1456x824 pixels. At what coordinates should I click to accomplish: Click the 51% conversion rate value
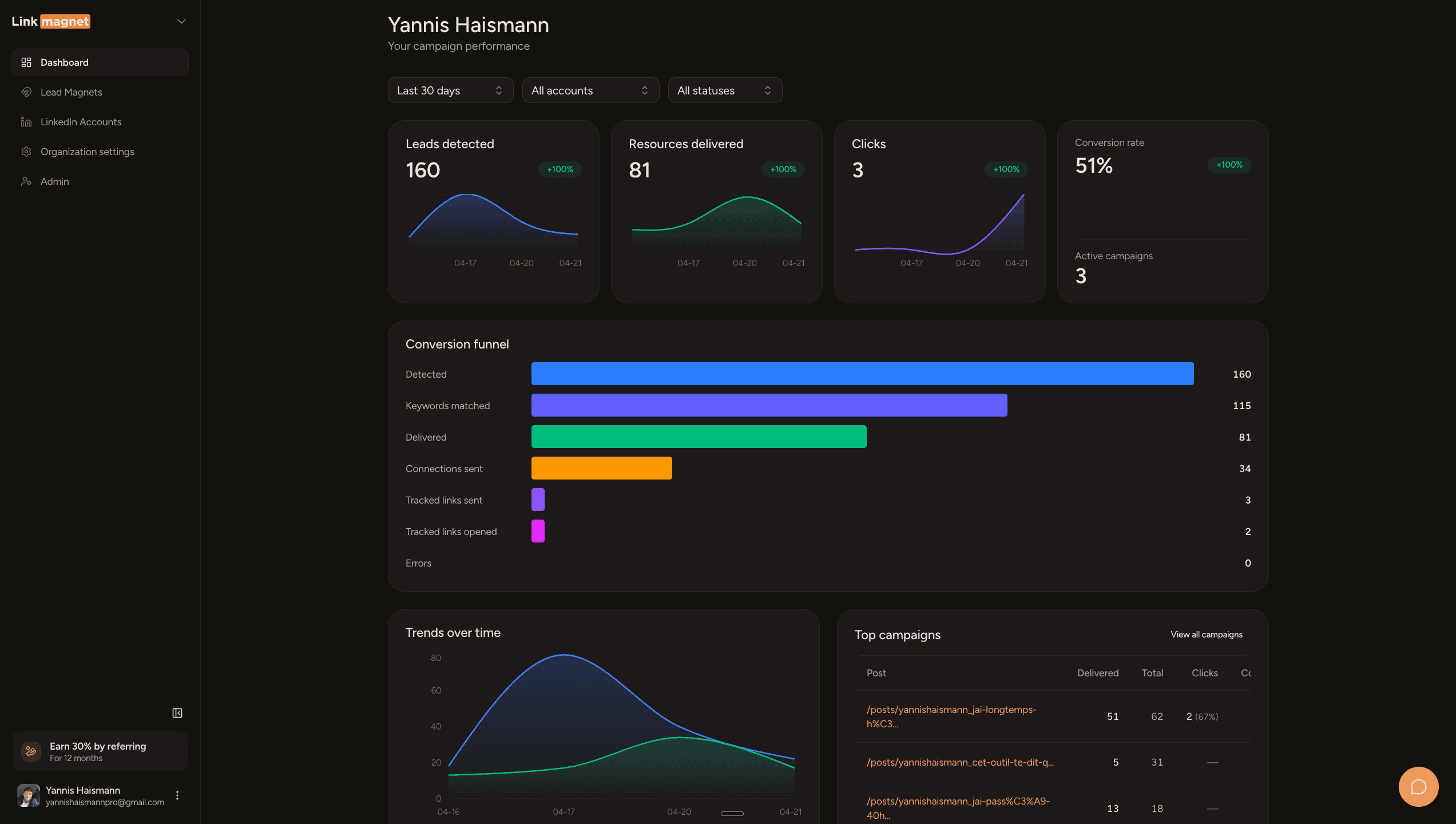[x=1094, y=166]
